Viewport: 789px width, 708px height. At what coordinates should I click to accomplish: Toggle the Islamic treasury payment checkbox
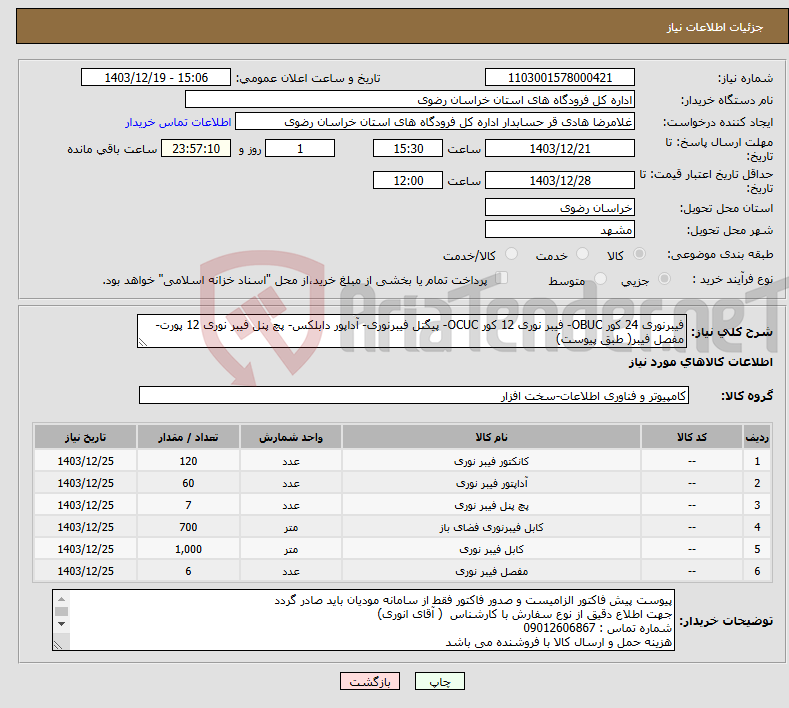pyautogui.click(x=502, y=278)
